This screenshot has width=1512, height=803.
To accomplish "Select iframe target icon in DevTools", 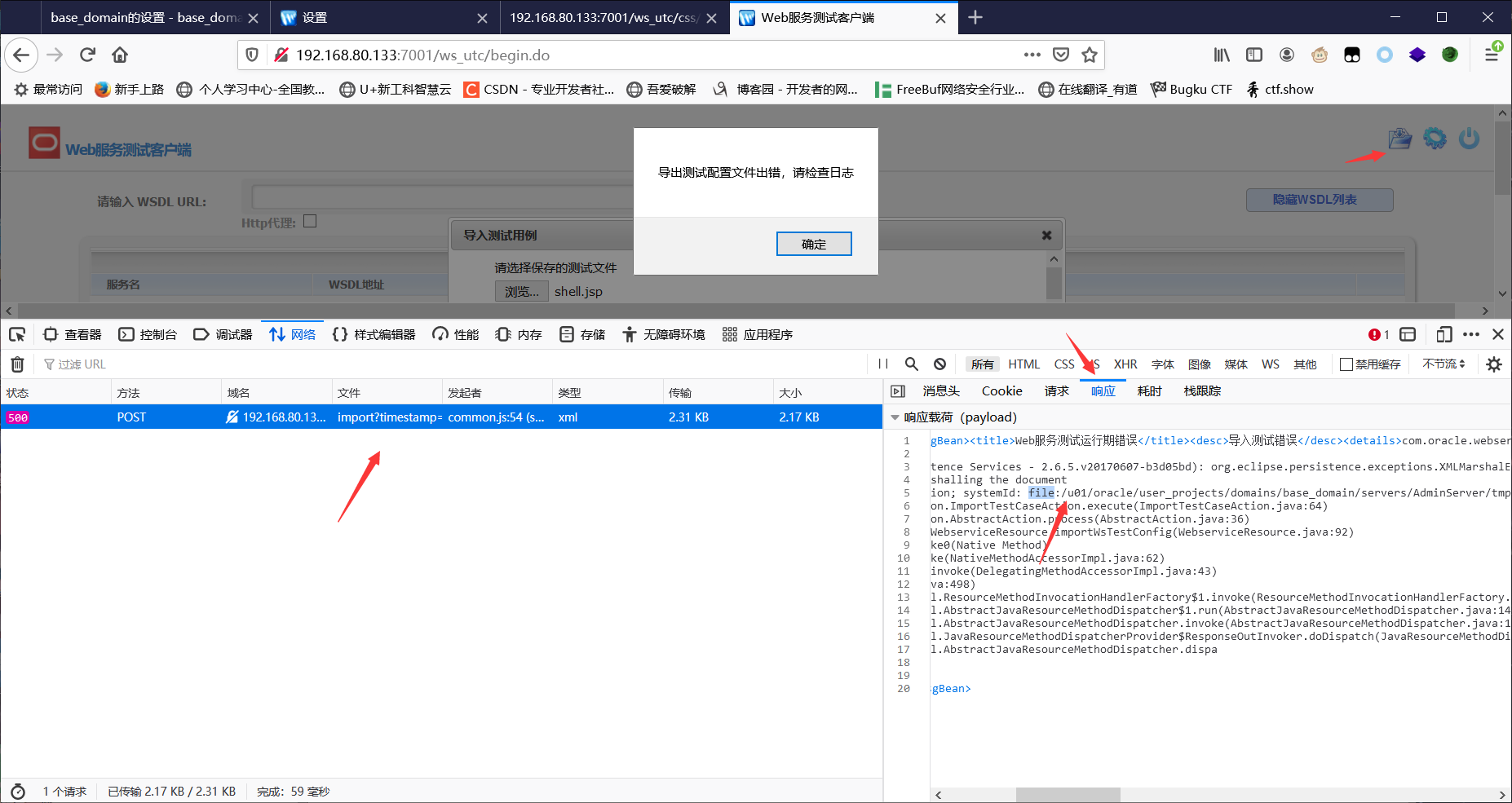I will pos(1408,334).
